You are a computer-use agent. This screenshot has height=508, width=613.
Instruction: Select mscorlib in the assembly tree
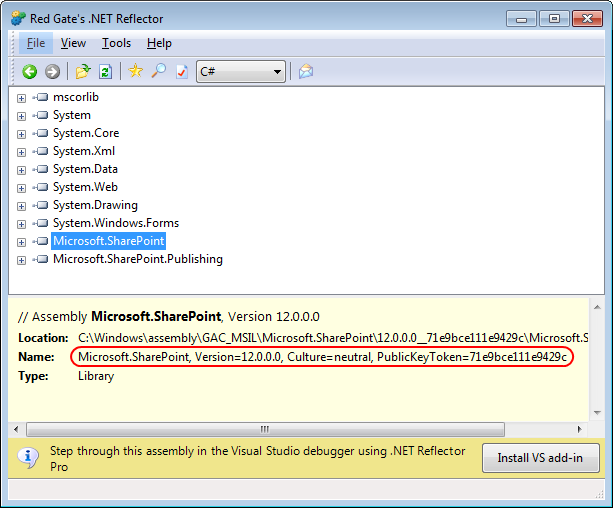pos(76,97)
